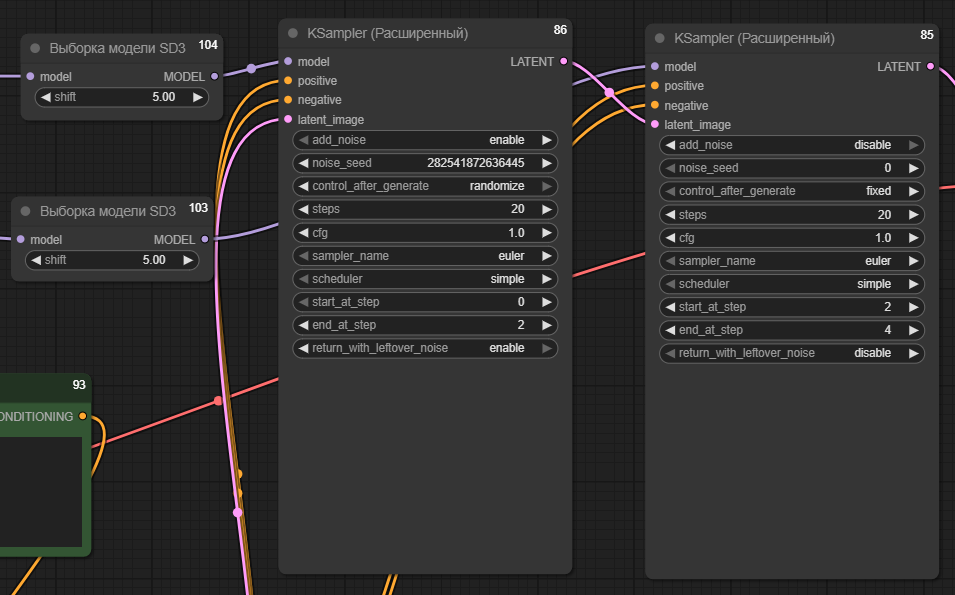Collapse KSampler node 85 via its header dot
The width and height of the screenshot is (955, 595).
pyautogui.click(x=660, y=38)
